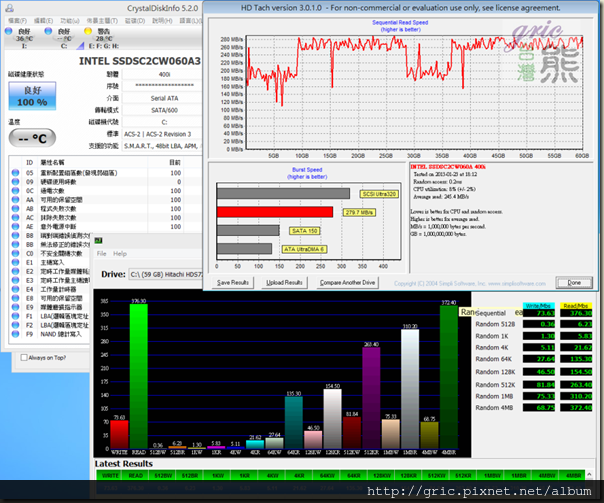Click the status orb for attribute E1

15,262
